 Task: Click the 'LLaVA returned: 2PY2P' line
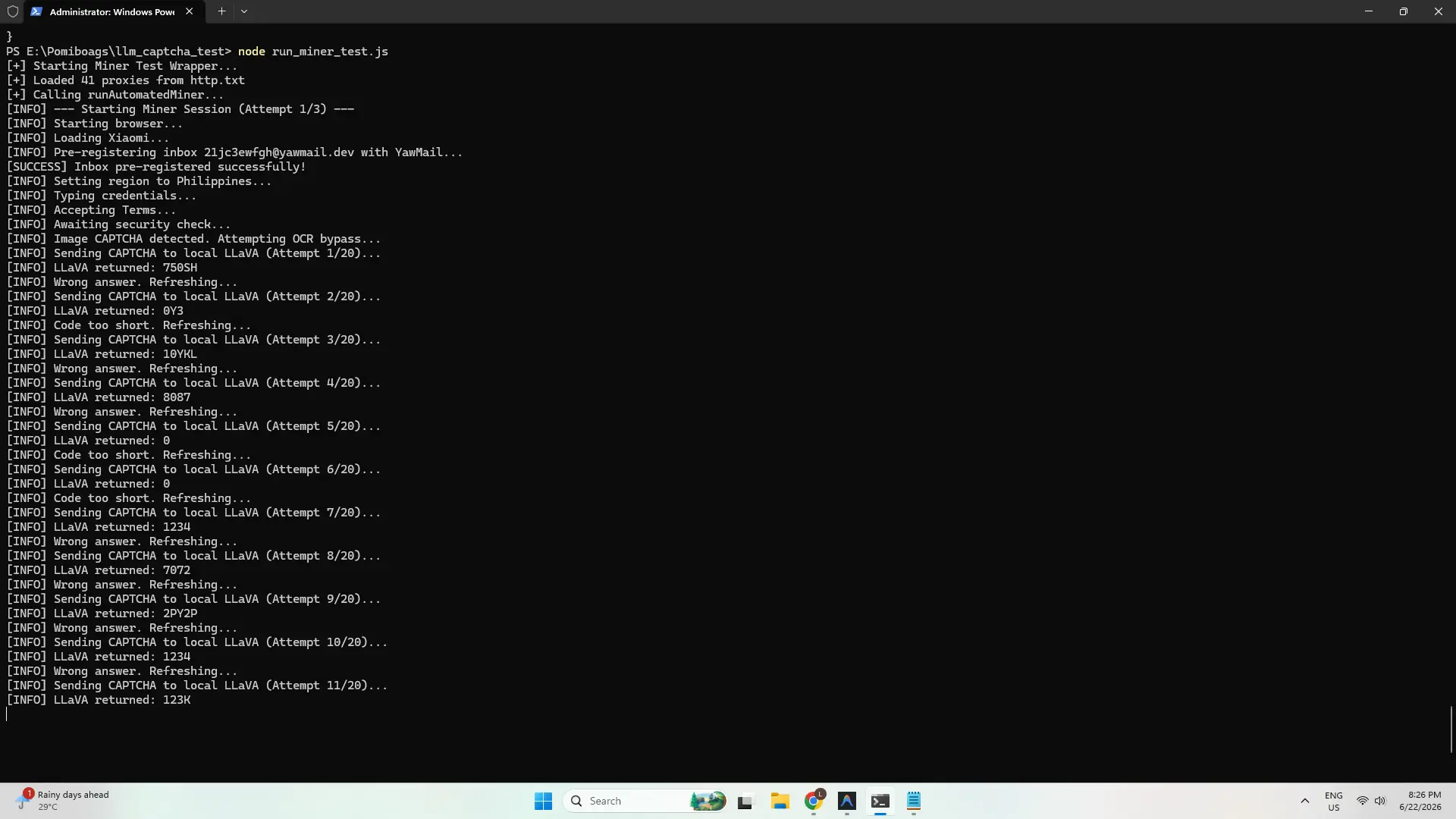coord(102,613)
